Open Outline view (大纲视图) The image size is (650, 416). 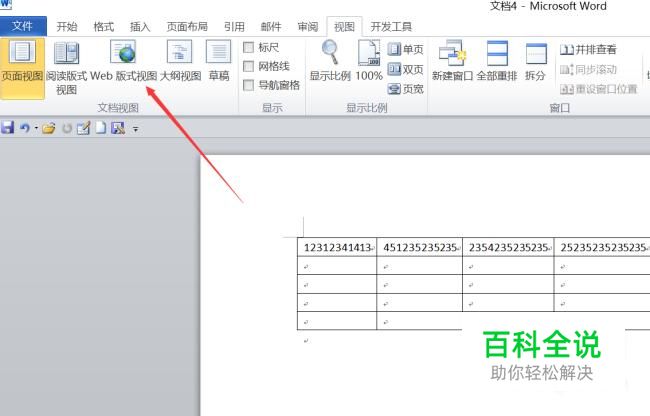(180, 62)
